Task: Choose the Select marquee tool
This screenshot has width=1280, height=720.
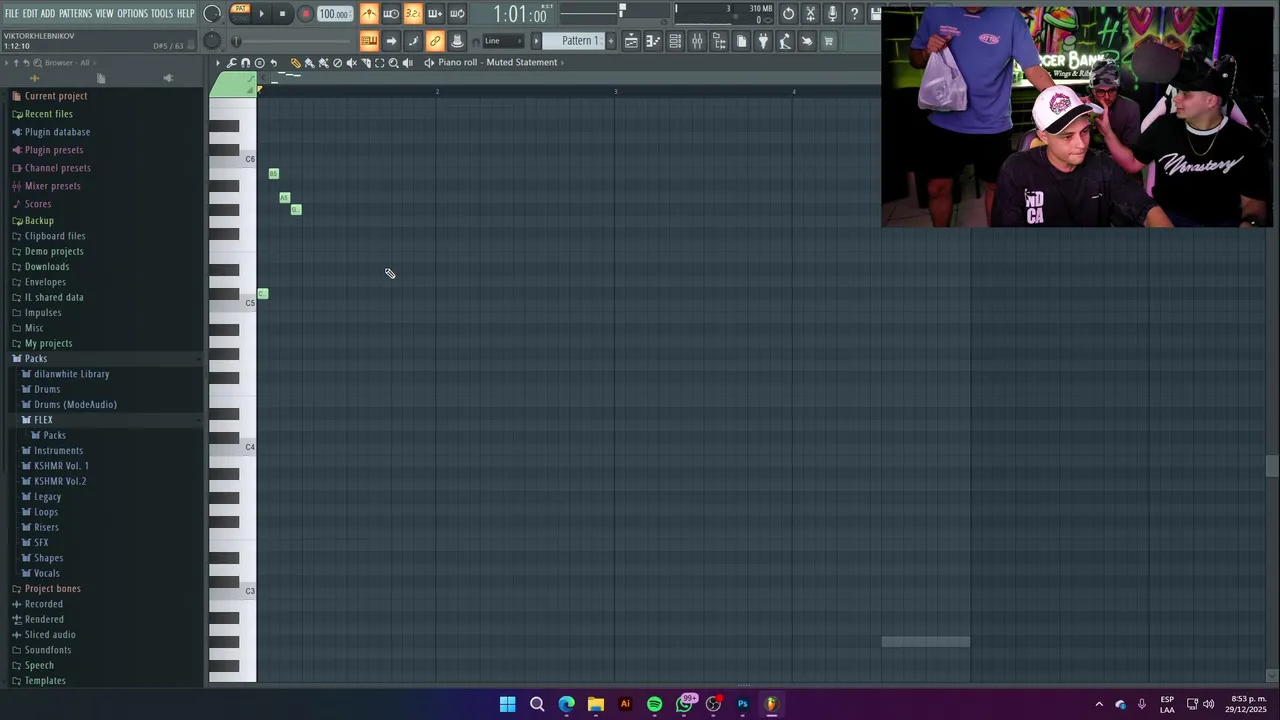Action: click(379, 62)
